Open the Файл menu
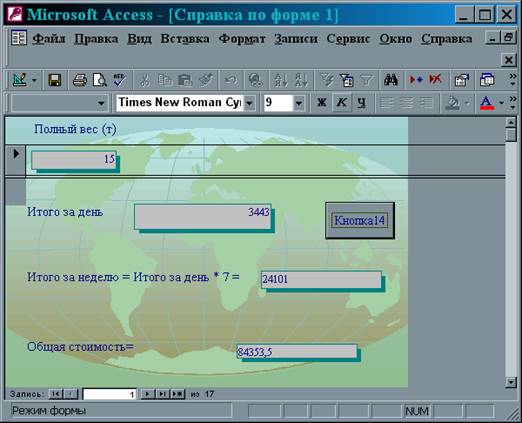522x423 pixels. pos(49,39)
